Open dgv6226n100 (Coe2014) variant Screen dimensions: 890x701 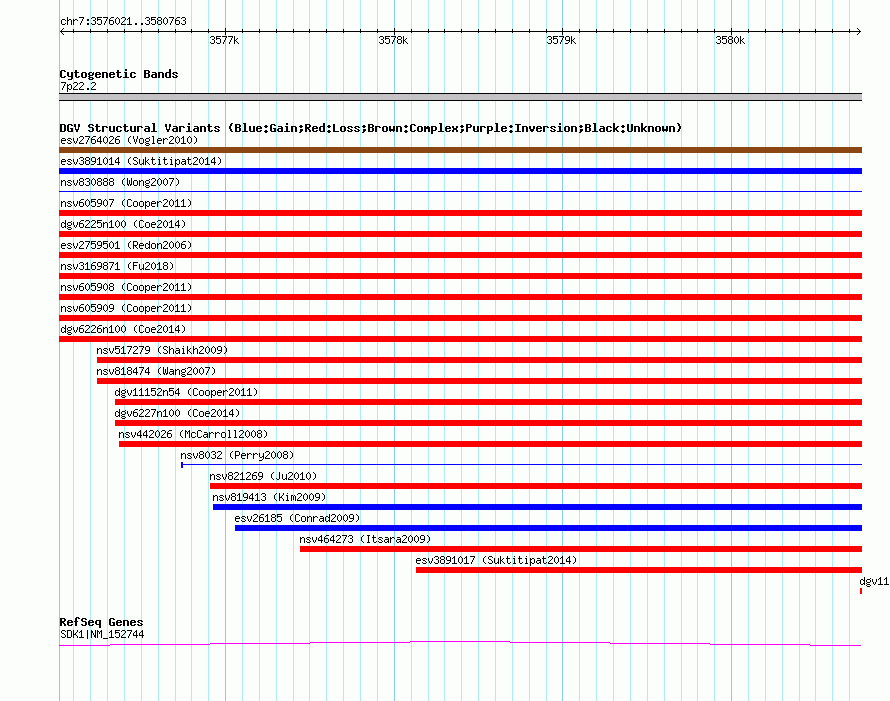[x=123, y=329]
